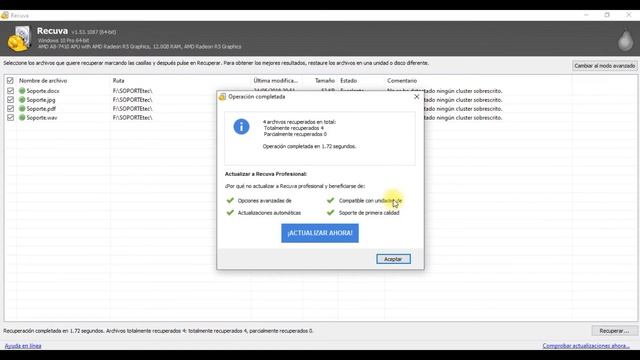Click the Piriform pear logo icon
Screen dimensions: 640x360
[625, 40]
